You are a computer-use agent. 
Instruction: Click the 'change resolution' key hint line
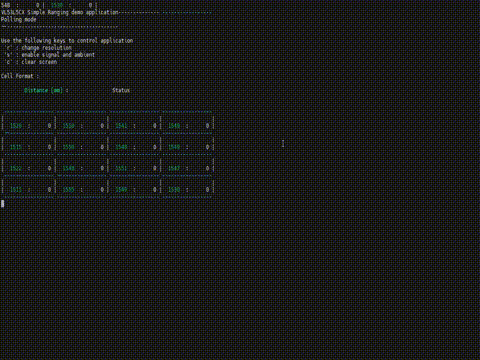click(39, 48)
